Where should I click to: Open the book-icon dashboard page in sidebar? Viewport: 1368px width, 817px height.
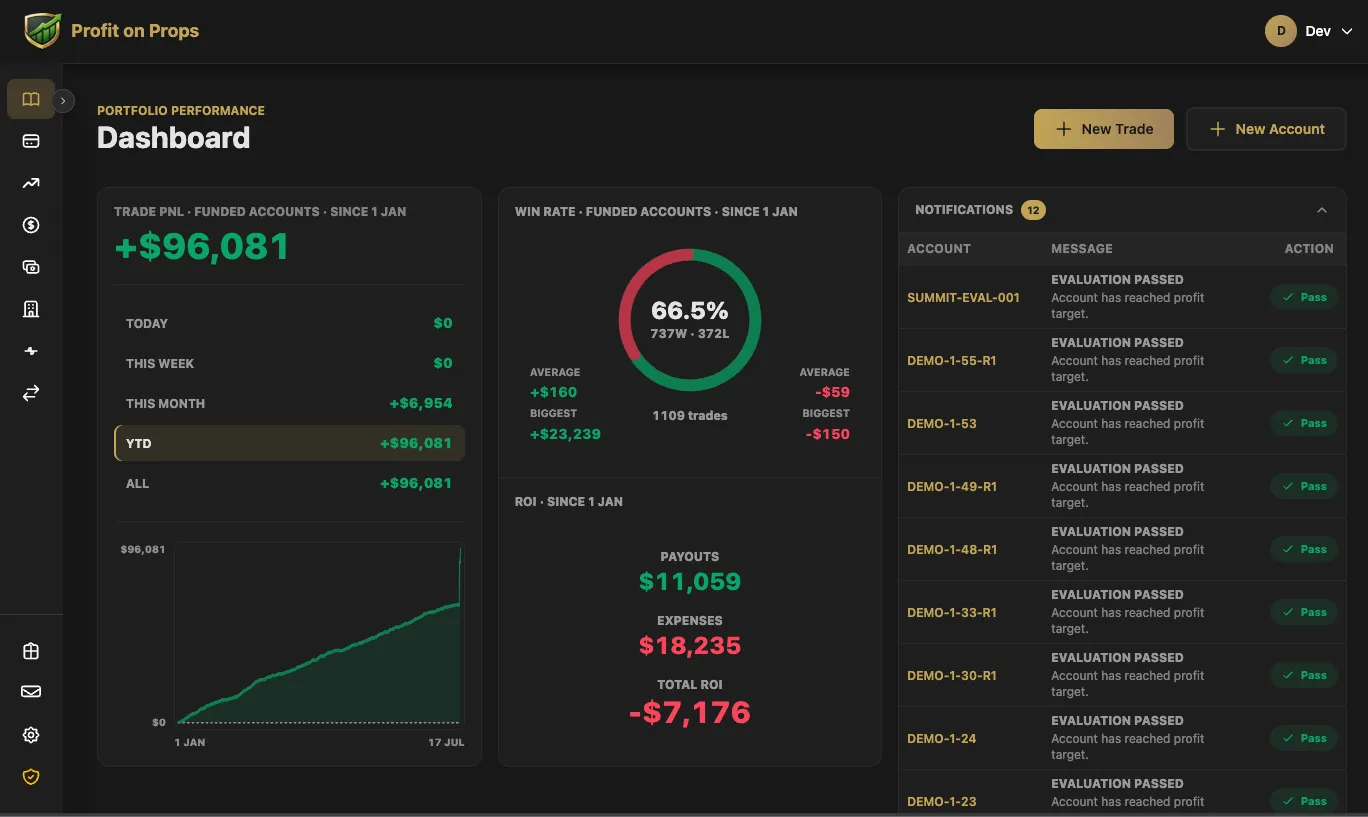tap(31, 99)
